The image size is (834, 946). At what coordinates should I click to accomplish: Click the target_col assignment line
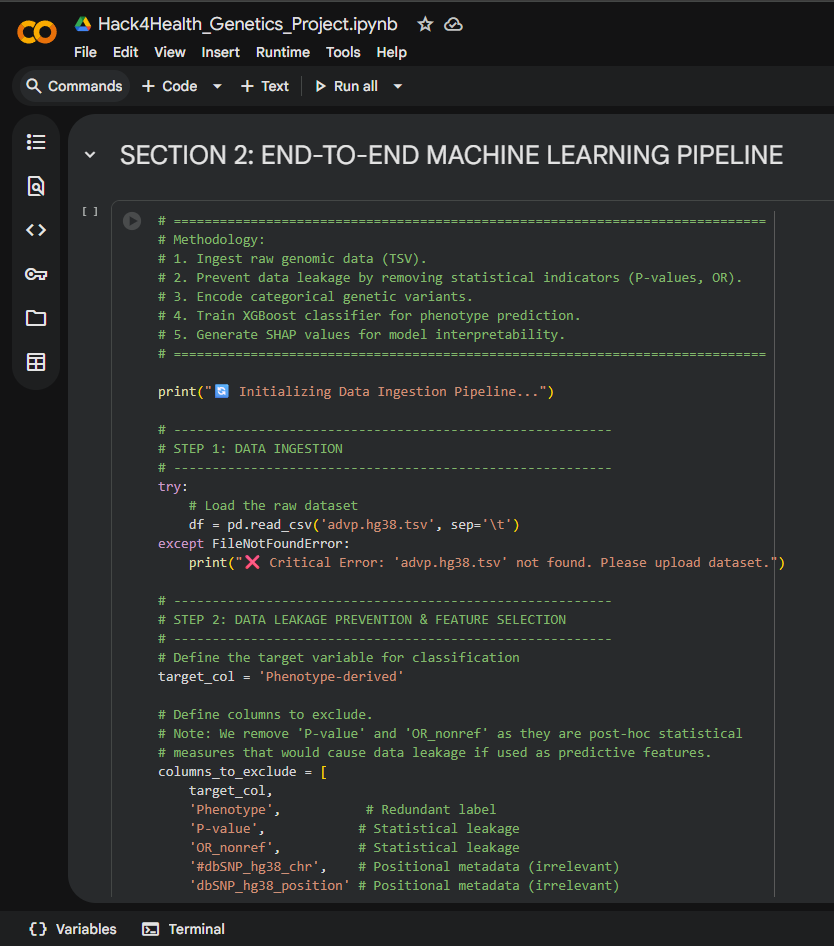[x=281, y=676]
